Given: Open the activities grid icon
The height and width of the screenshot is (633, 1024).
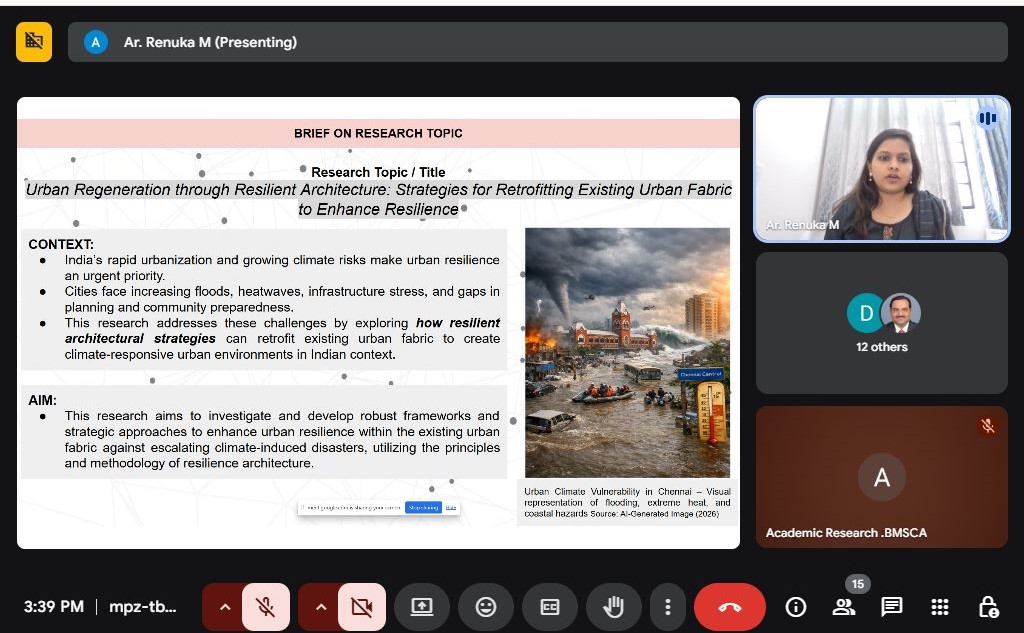Looking at the screenshot, I should 940,607.
